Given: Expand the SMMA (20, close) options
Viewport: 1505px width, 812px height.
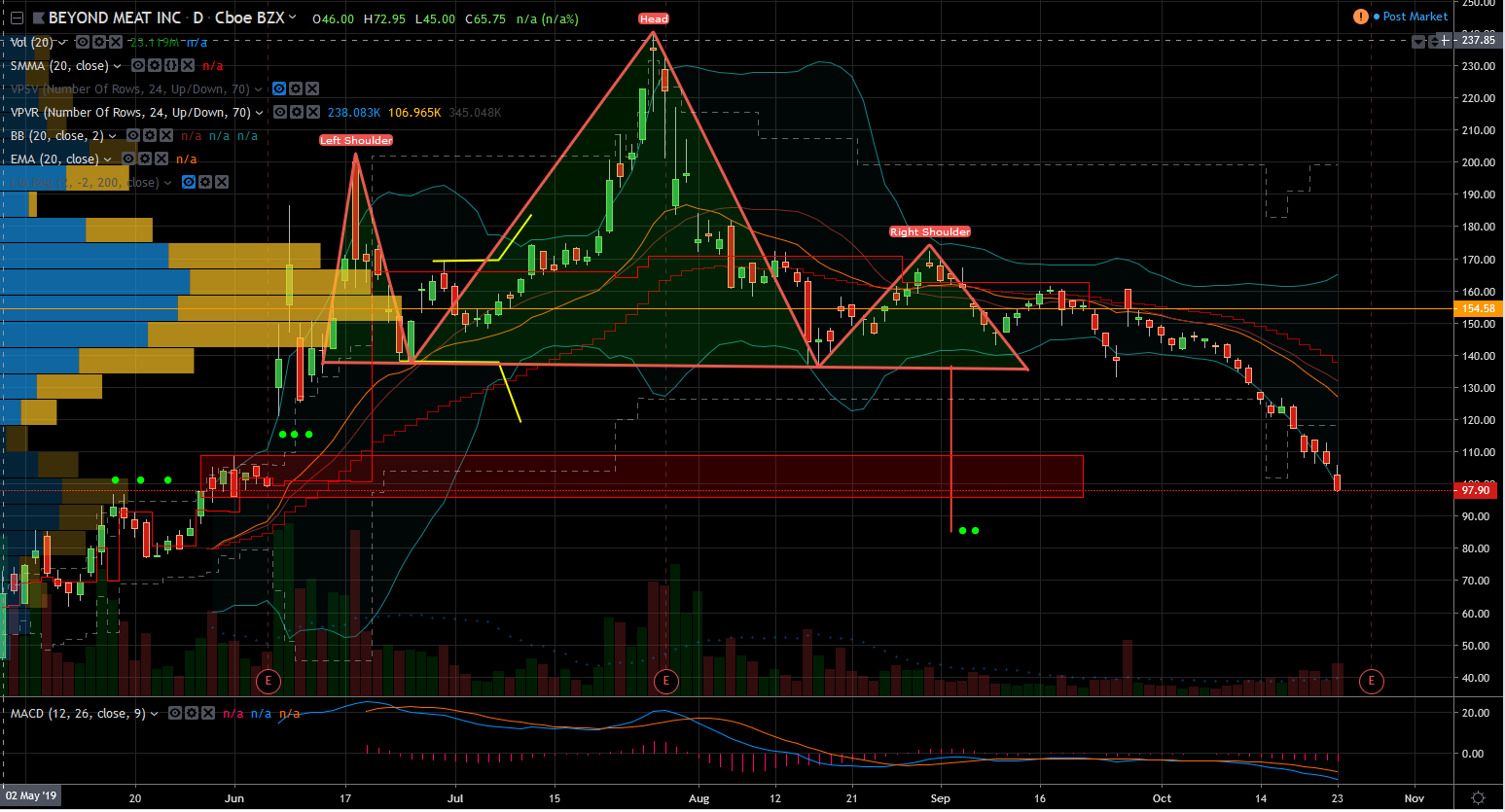Looking at the screenshot, I should [x=118, y=66].
